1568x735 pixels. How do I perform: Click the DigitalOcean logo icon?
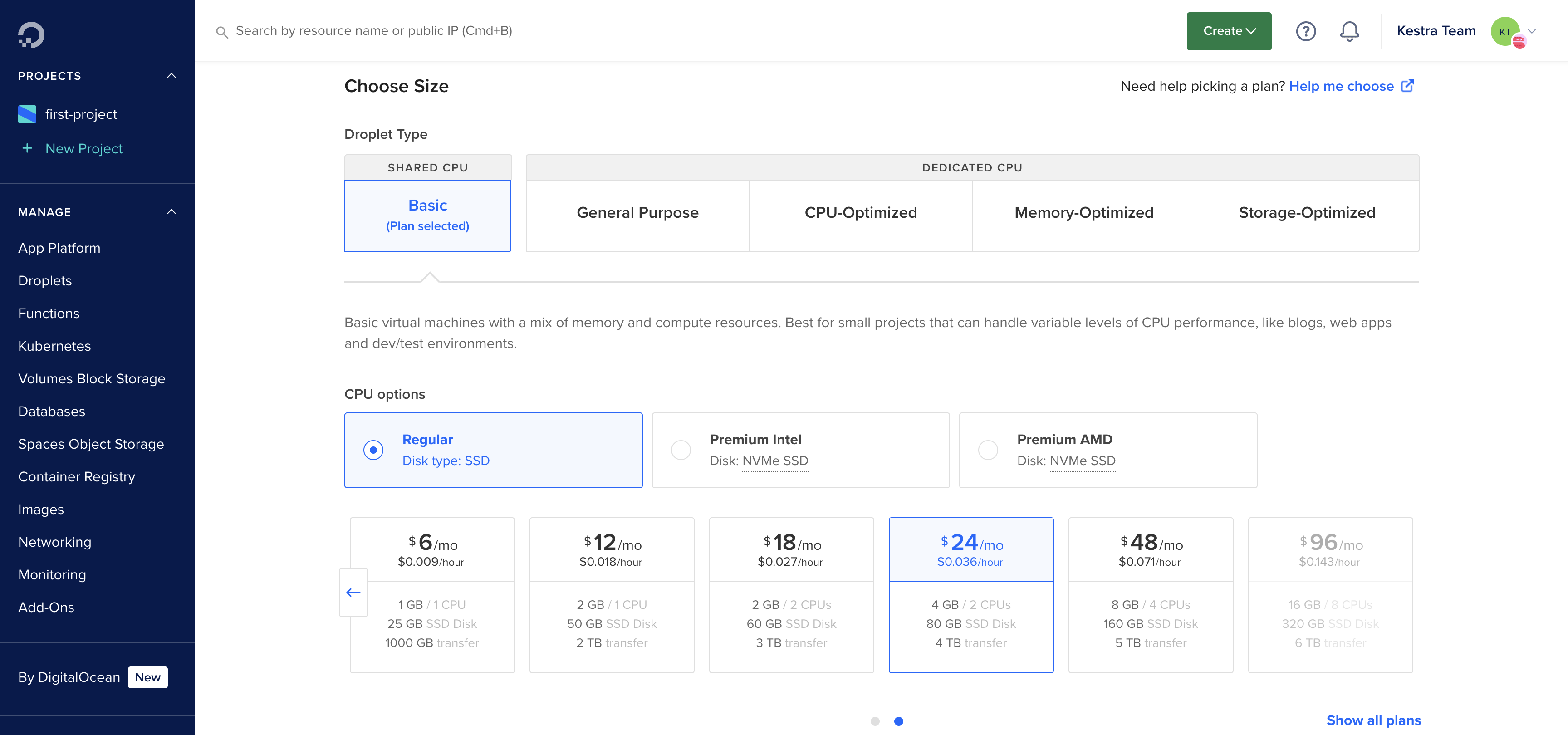(x=31, y=34)
